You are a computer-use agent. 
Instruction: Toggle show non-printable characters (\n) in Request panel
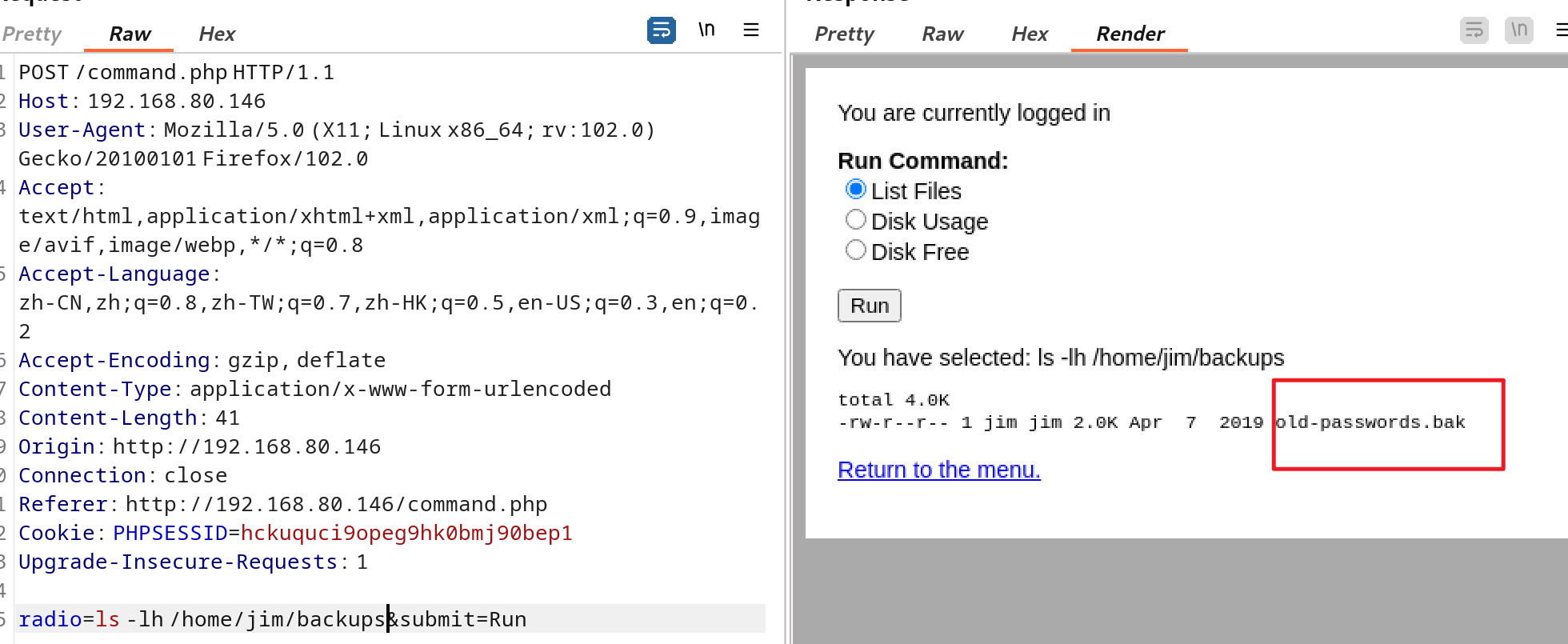(x=706, y=30)
